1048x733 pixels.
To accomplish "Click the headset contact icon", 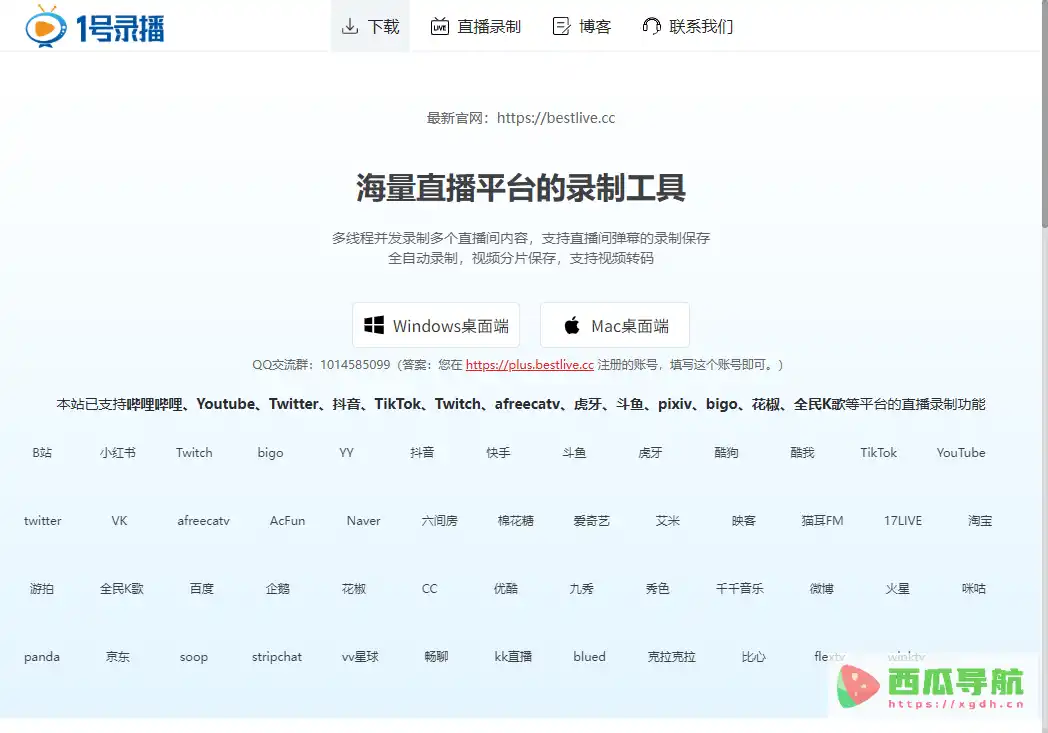I will coord(651,26).
